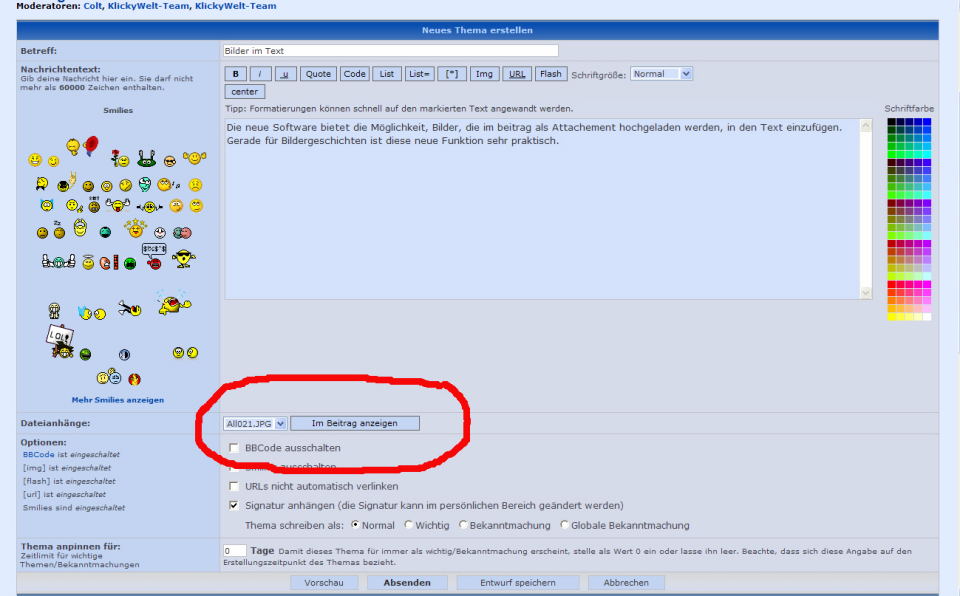The image size is (960, 596).
Task: Insert the sunglasses smiley
Action: click(170, 160)
